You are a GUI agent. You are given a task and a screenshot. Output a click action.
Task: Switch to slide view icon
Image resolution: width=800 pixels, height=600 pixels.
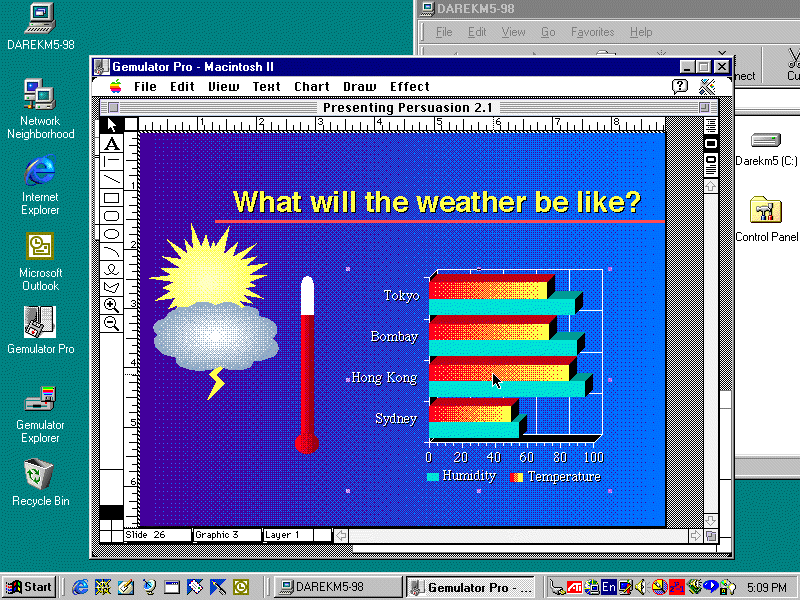[711, 143]
